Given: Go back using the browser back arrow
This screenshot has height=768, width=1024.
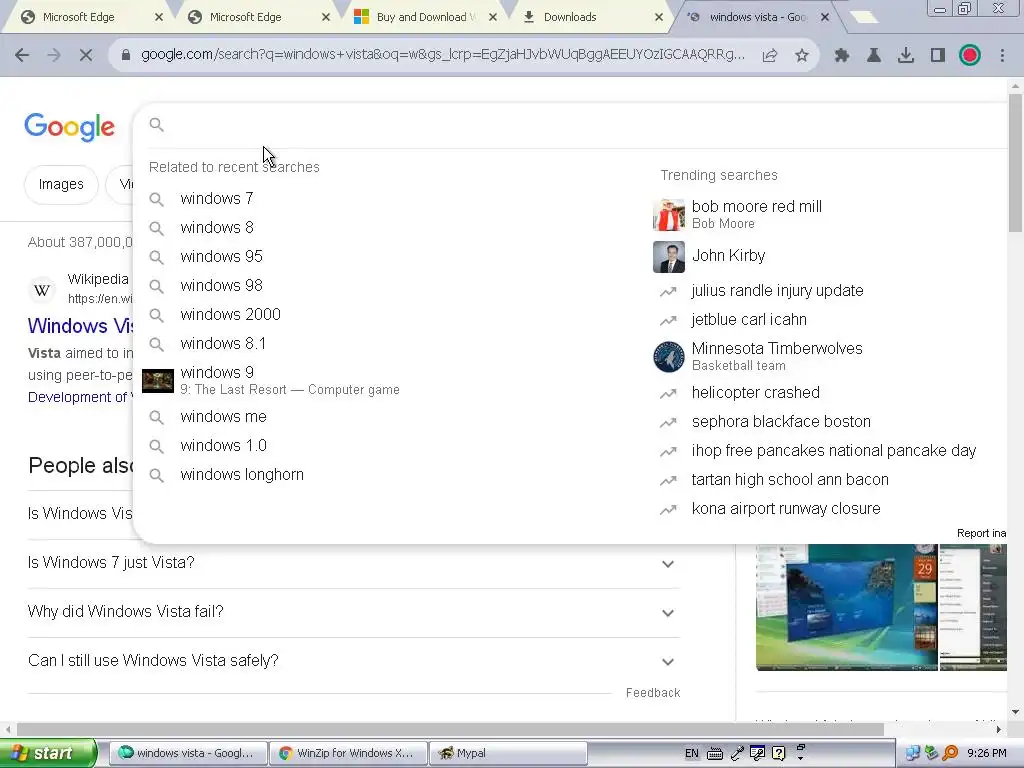Looking at the screenshot, I should tap(22, 56).
